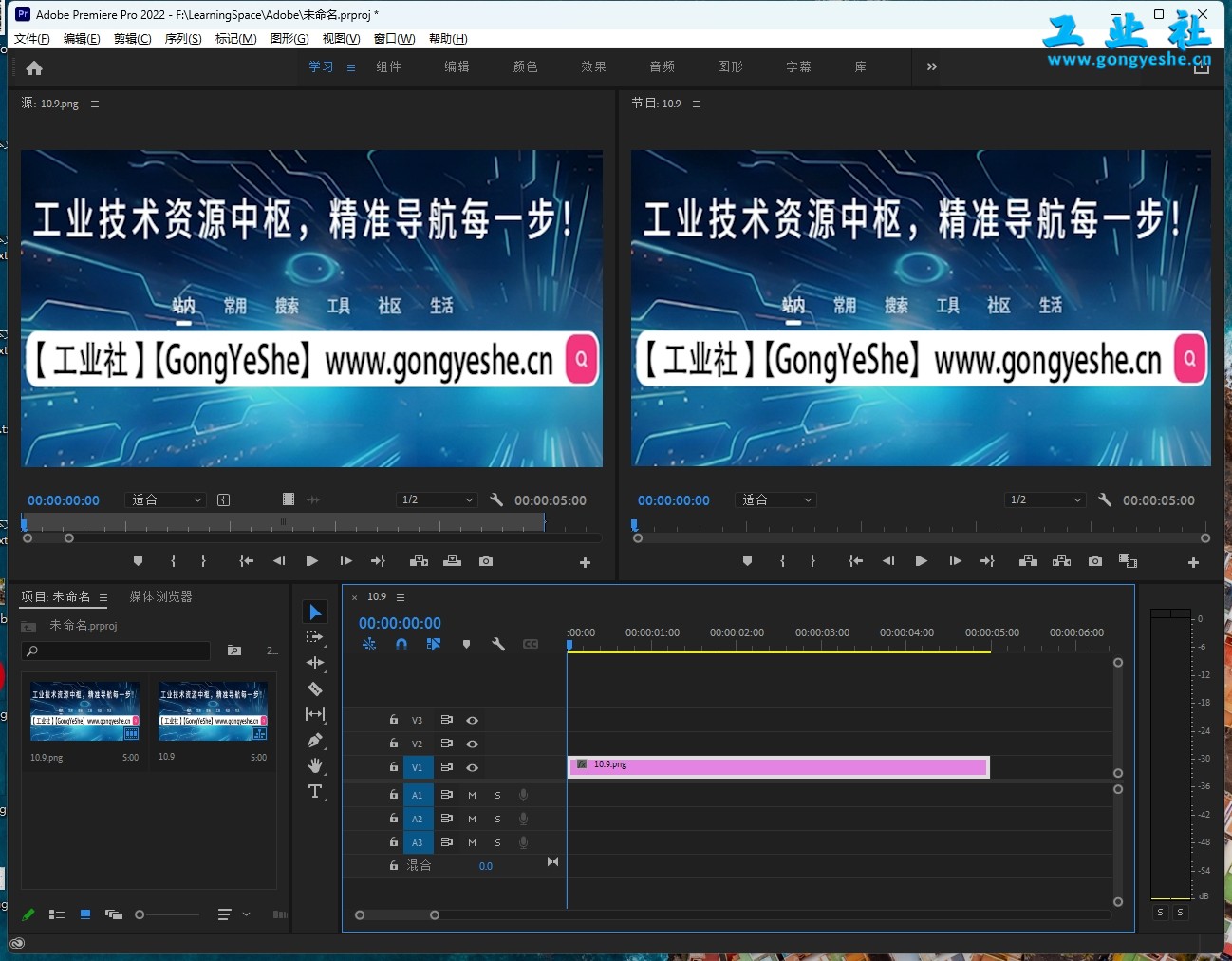Screen dimensions: 1232x961
Task: Open Source monitor settings wrench
Action: (x=496, y=499)
